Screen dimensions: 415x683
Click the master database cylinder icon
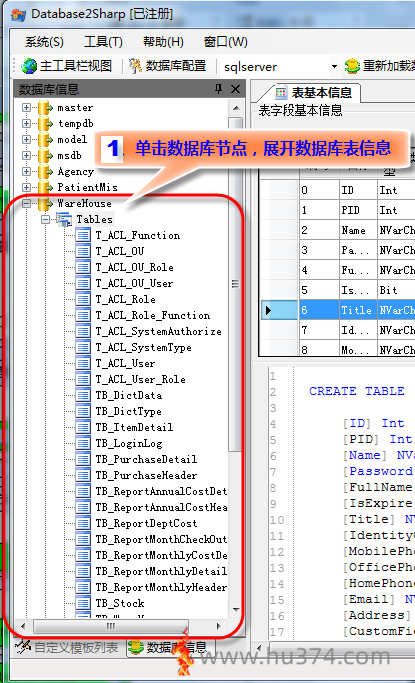click(45, 108)
